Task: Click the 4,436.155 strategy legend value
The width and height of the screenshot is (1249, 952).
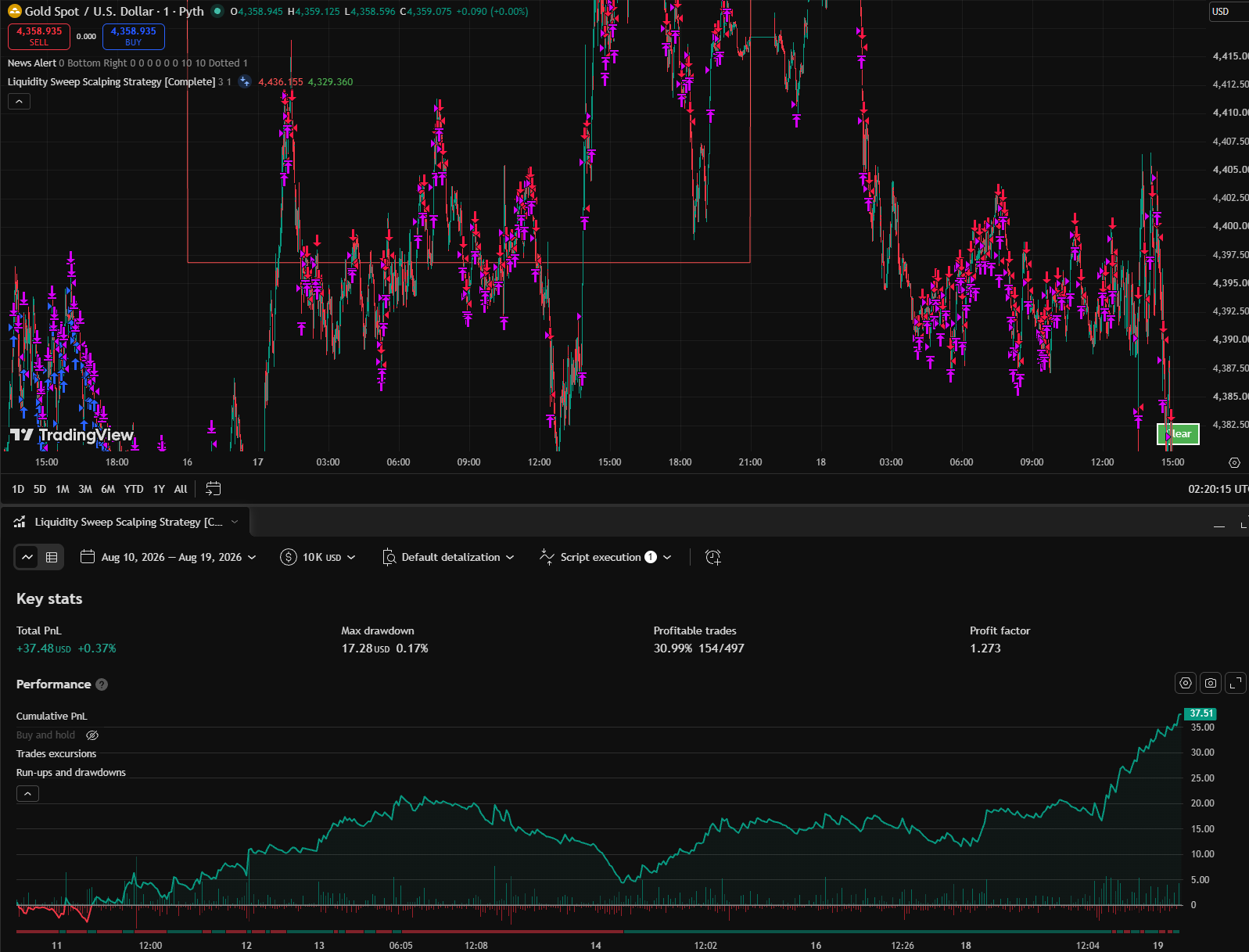Action: pyautogui.click(x=281, y=81)
